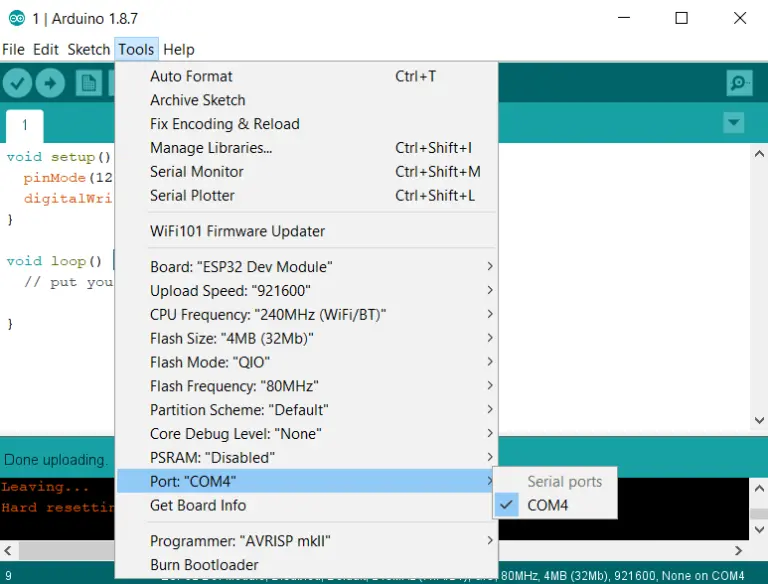Minimize the Arduino window

(624, 18)
